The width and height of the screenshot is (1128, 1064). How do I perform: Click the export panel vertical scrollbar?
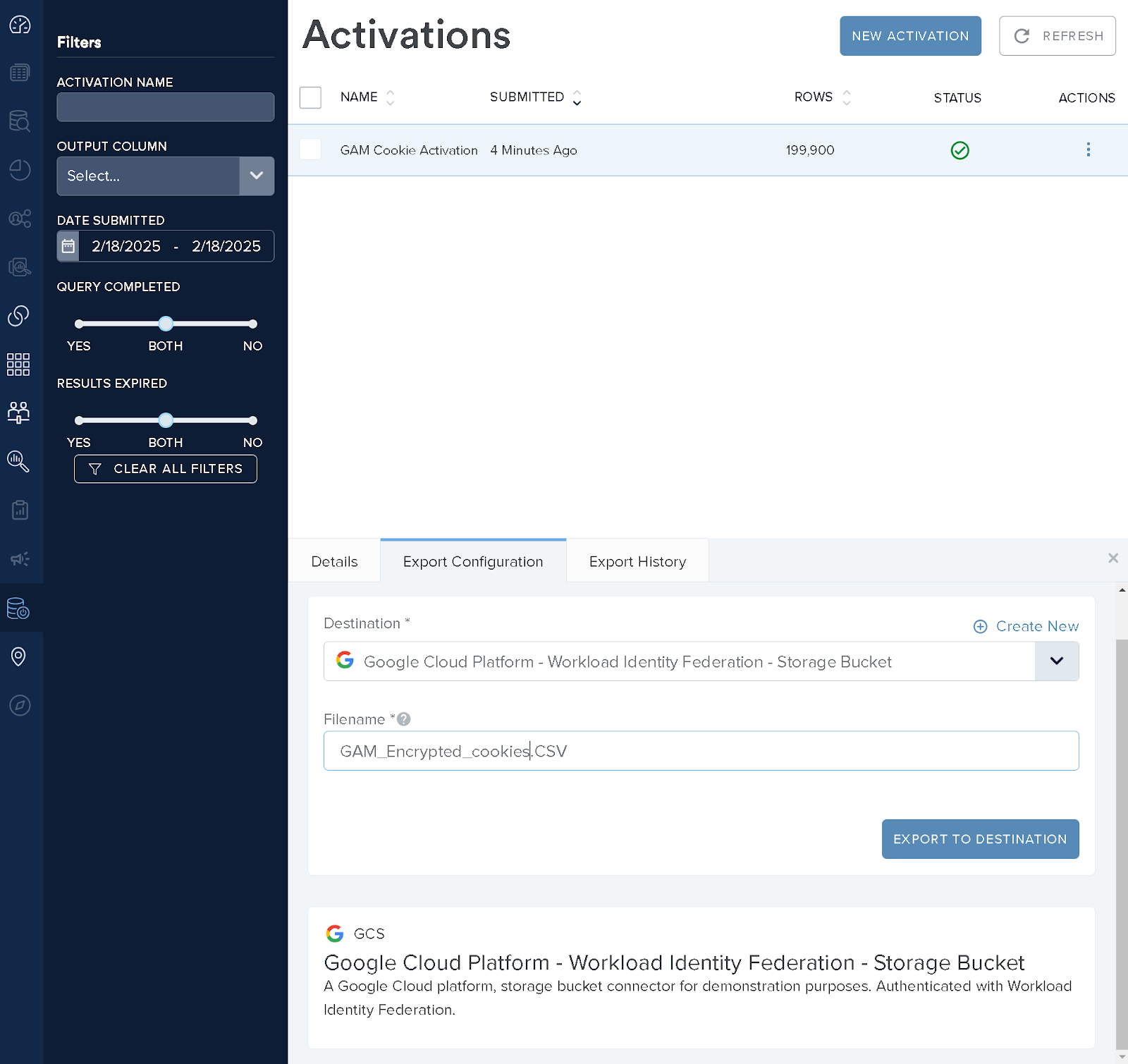[x=1122, y=844]
